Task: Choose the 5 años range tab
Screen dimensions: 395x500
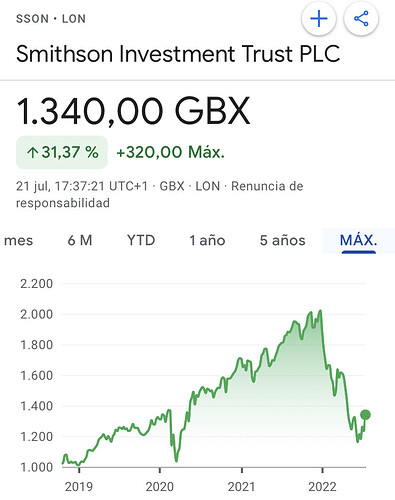Action: coord(283,240)
